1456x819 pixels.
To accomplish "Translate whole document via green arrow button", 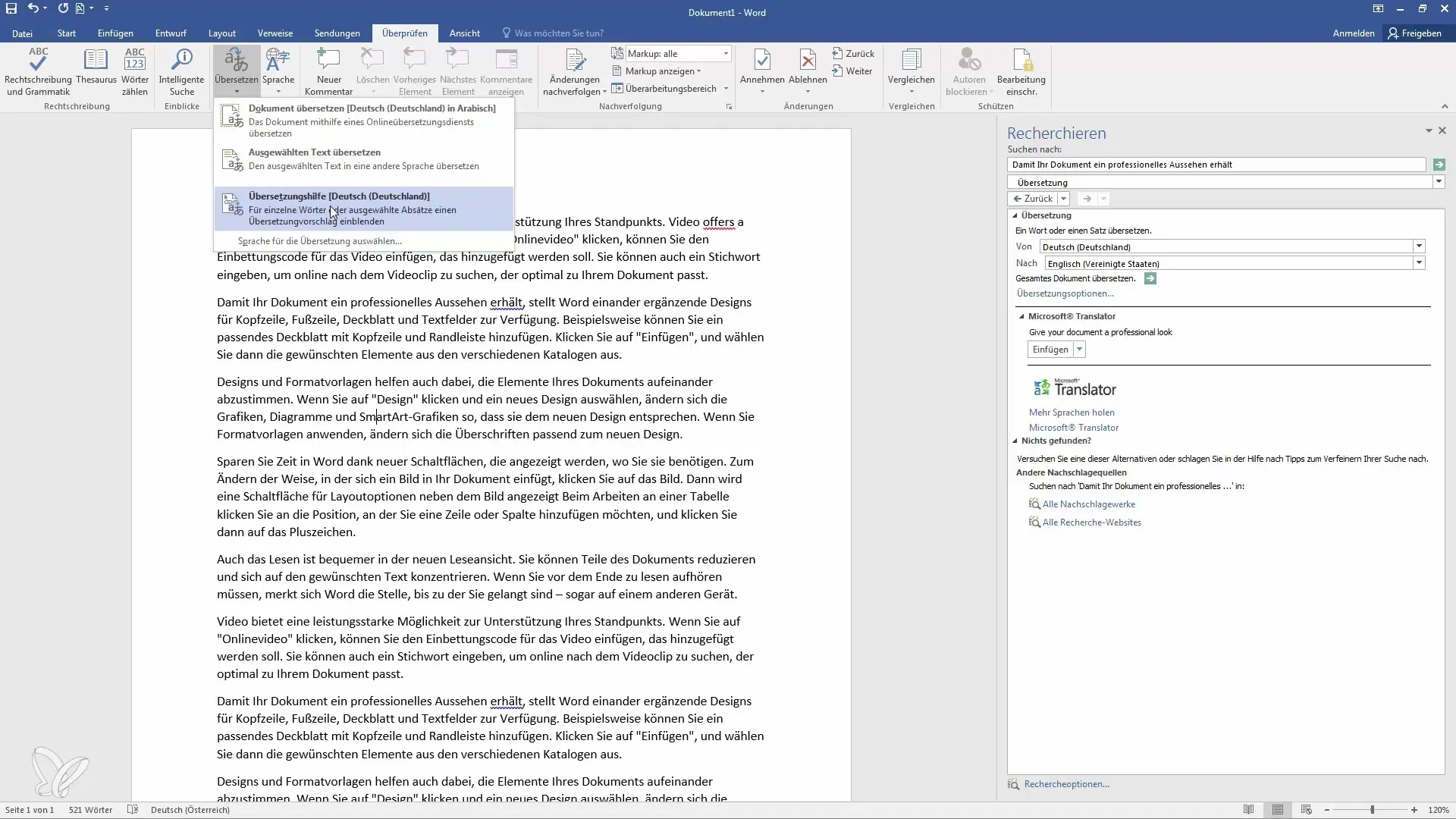I will (x=1150, y=279).
